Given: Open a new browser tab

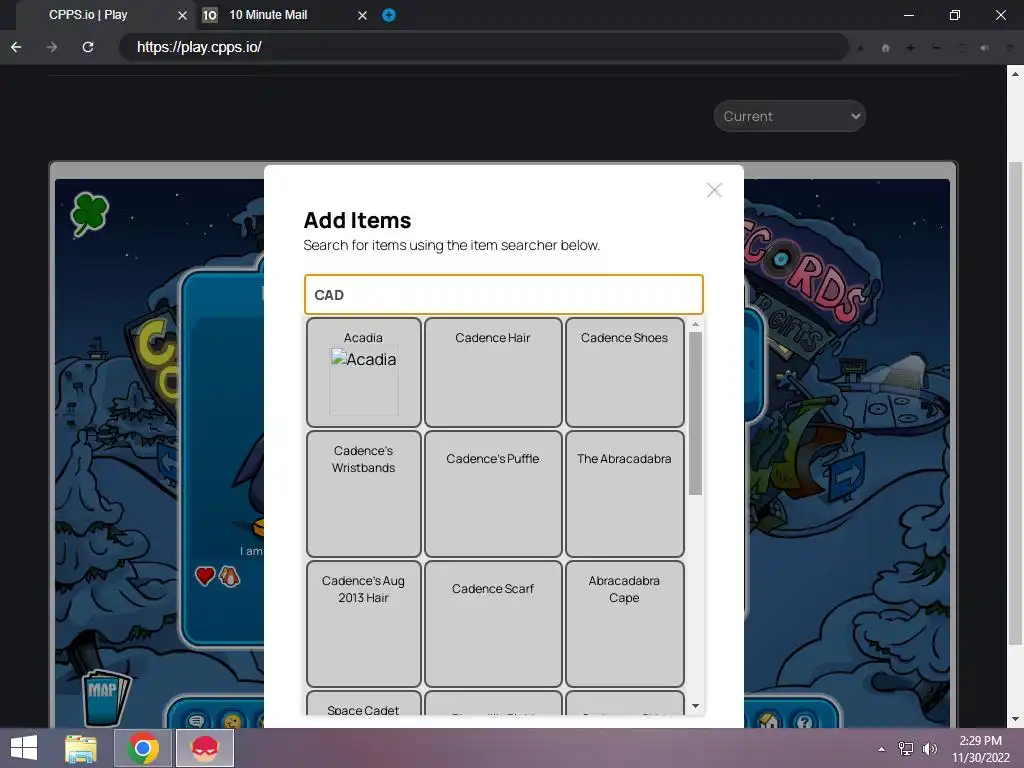Looking at the screenshot, I should point(389,15).
